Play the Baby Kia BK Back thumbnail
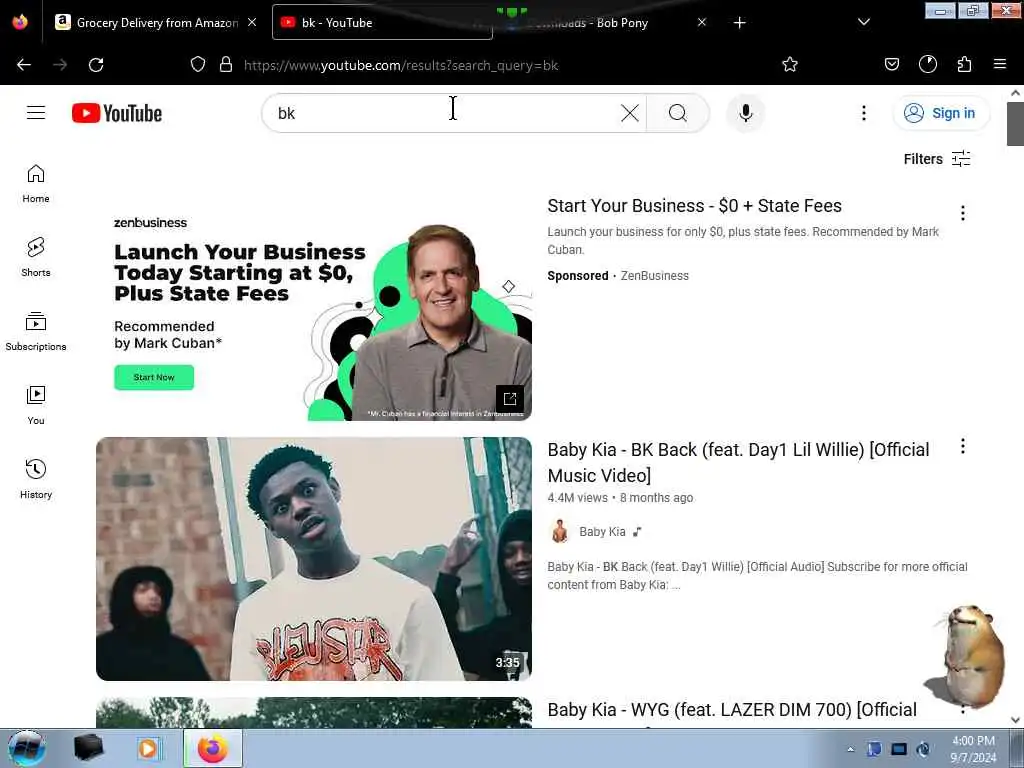 [314, 559]
